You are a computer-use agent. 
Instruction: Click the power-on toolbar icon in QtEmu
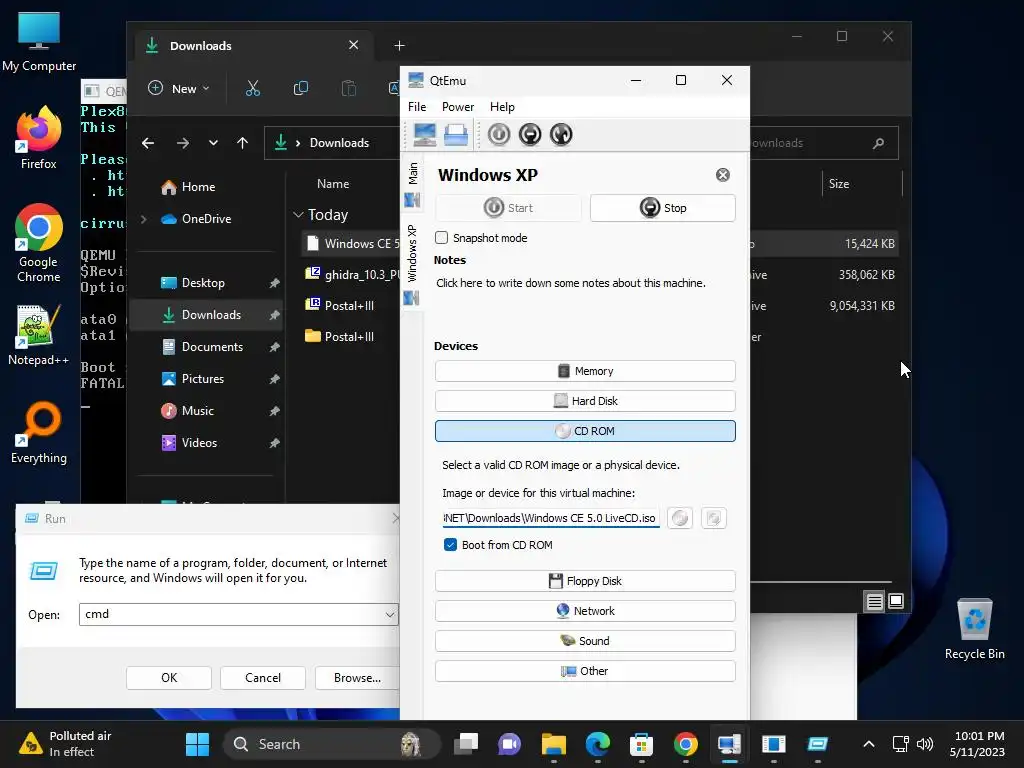pos(499,135)
